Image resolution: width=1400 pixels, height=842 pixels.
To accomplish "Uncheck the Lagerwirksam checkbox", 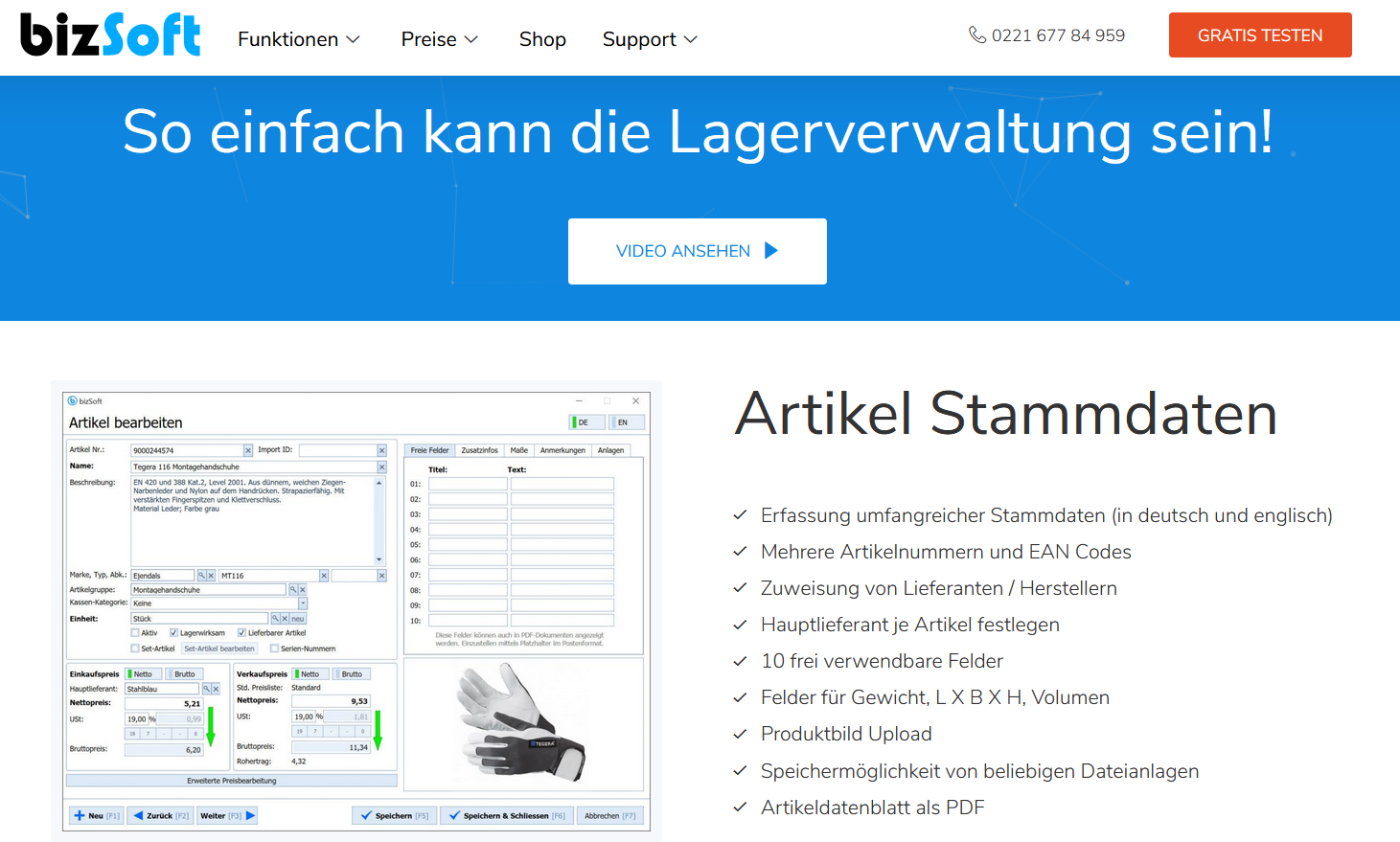I will click(173, 633).
